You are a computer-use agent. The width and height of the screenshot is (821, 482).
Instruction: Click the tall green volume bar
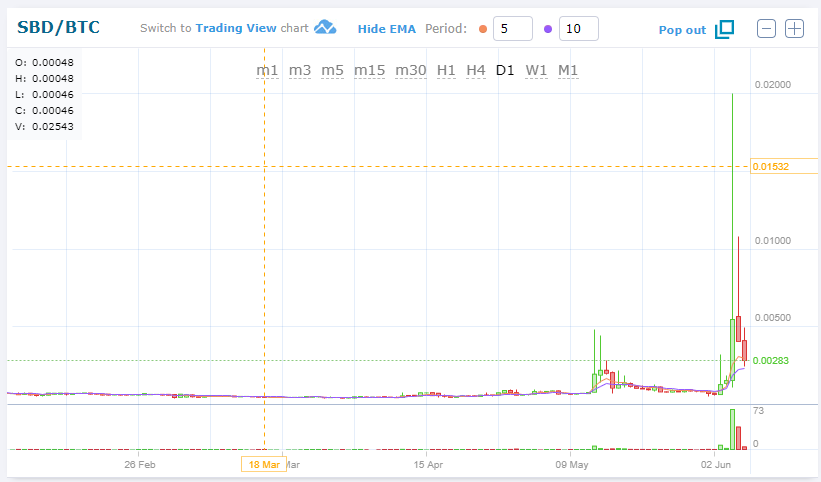click(x=733, y=429)
